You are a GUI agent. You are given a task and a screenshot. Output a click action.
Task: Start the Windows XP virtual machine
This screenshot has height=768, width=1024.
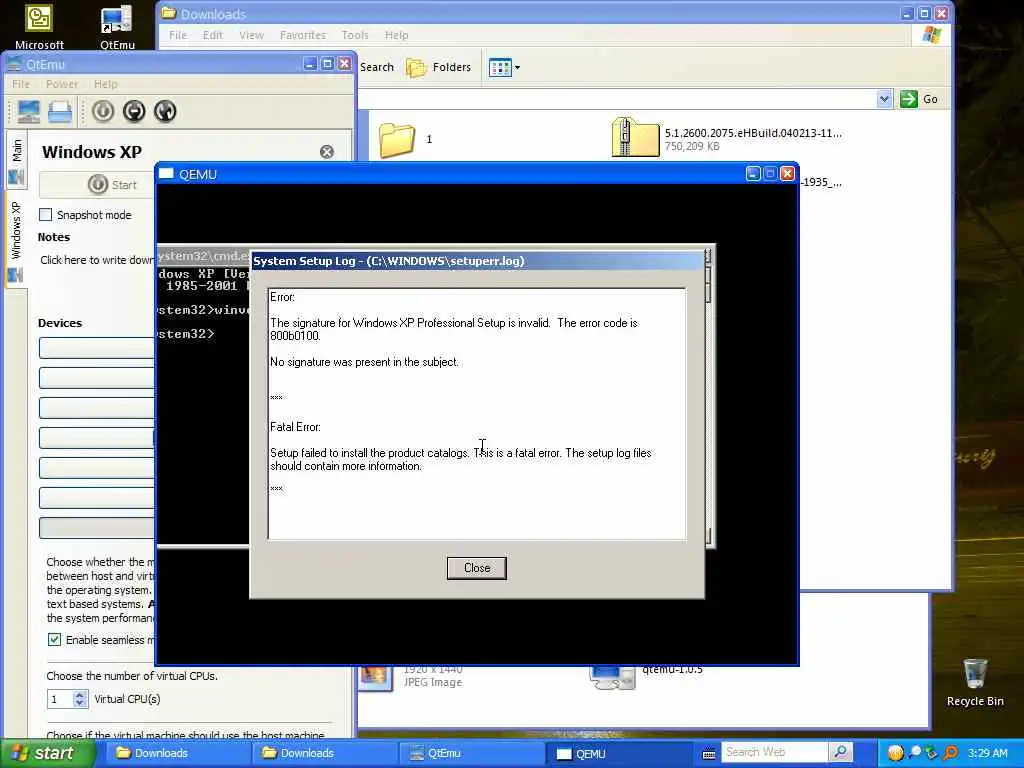(x=98, y=185)
